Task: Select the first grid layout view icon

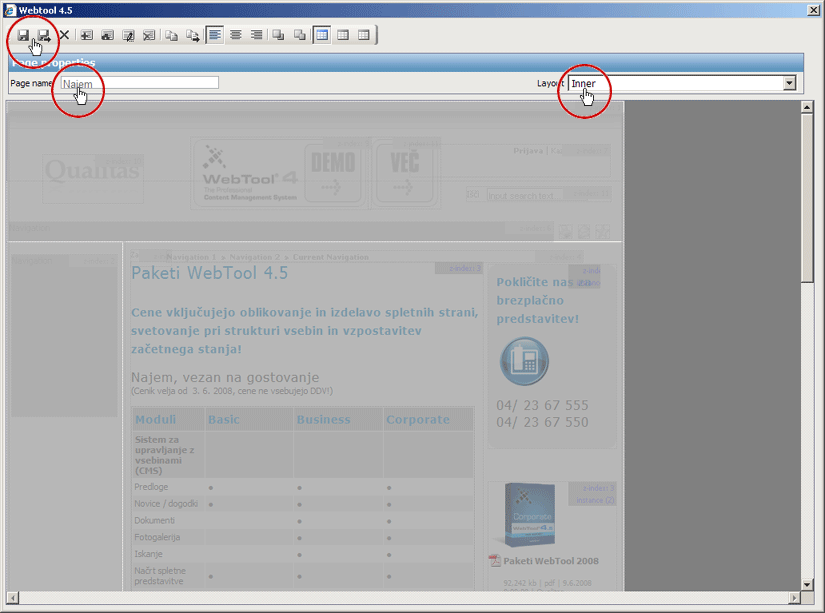Action: [x=322, y=35]
